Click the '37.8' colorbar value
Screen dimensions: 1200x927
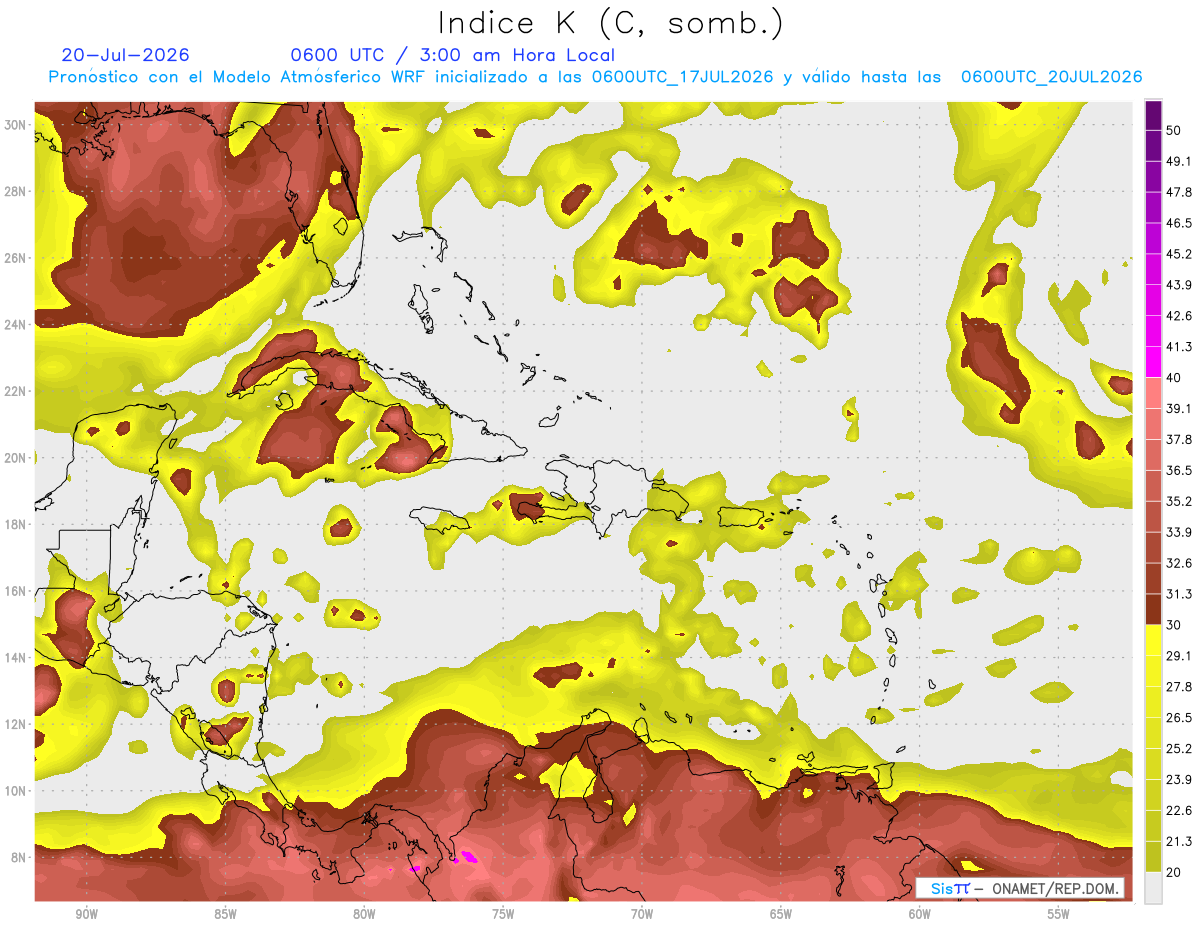coord(1179,439)
